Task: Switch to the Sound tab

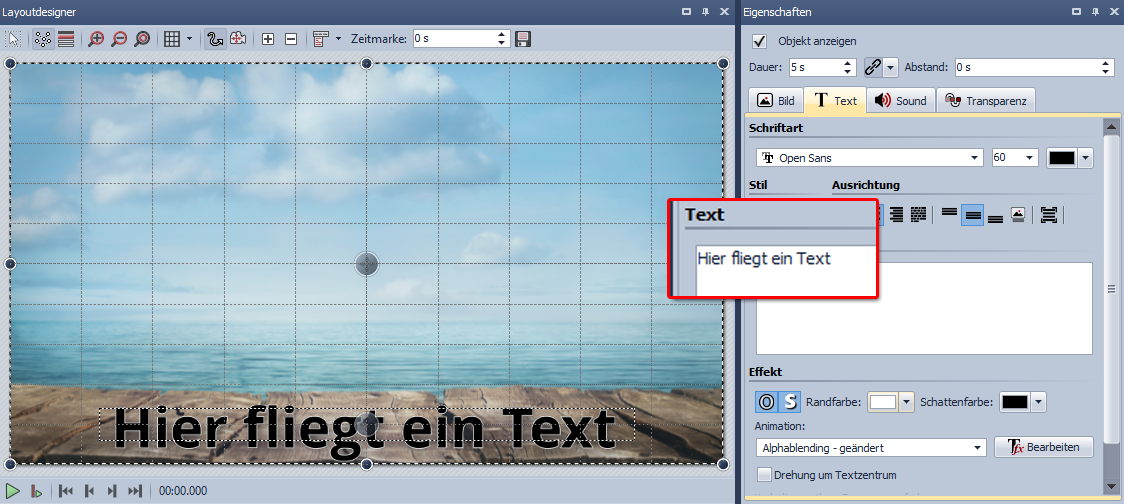Action: pyautogui.click(x=901, y=101)
